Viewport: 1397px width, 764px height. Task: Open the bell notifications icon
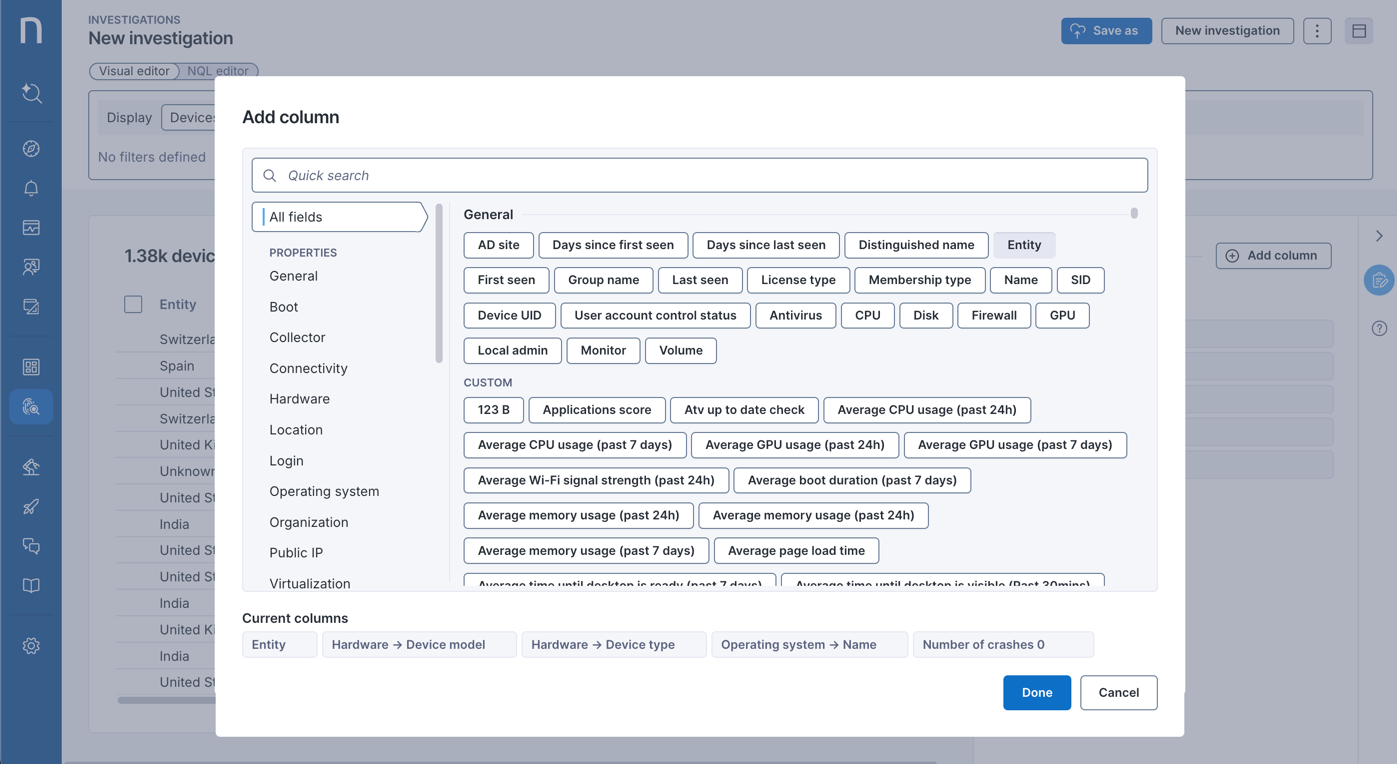pos(31,188)
